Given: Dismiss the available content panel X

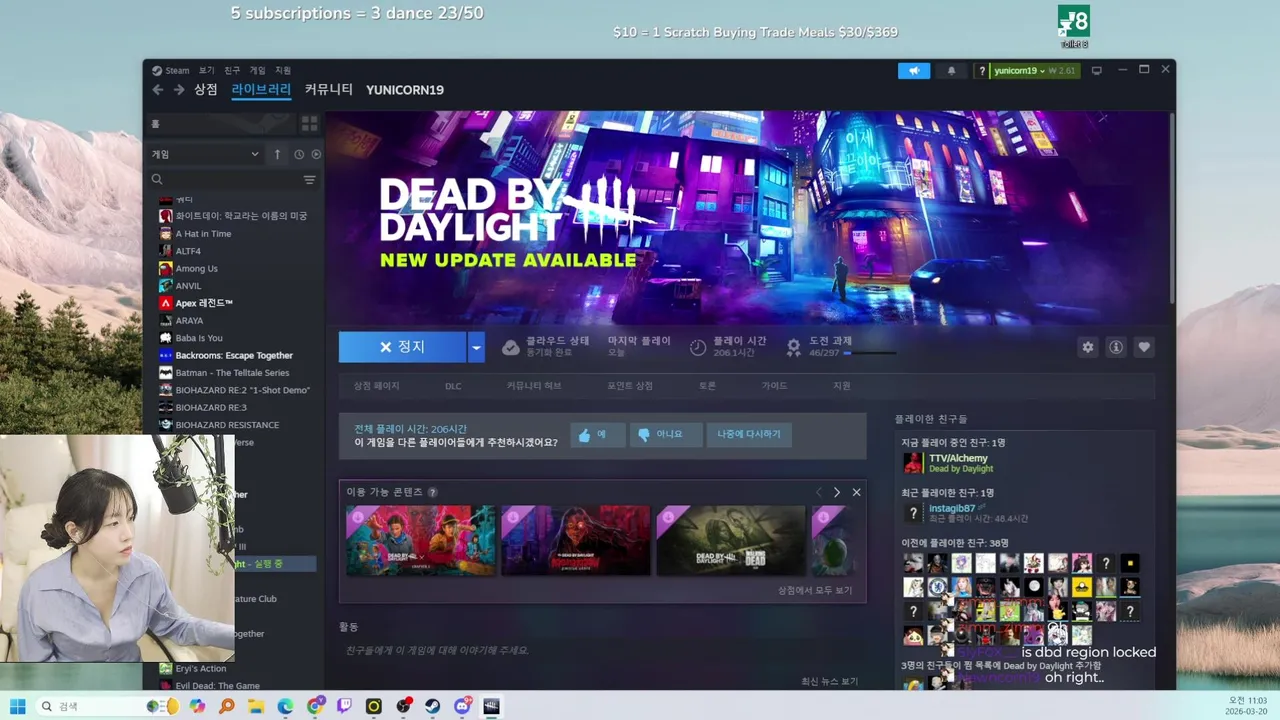Looking at the screenshot, I should [856, 492].
